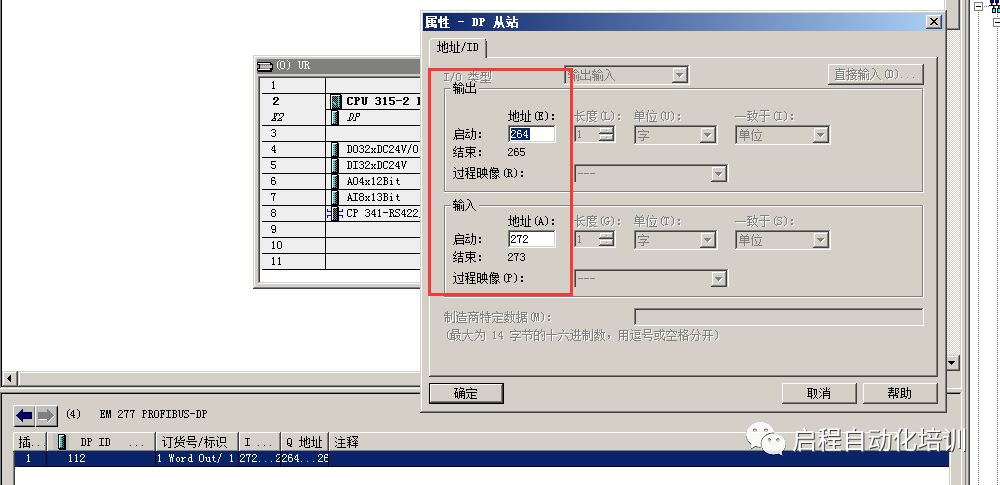This screenshot has height=485, width=1000.
Task: Click the output length spinner arrows
Action: 608,135
